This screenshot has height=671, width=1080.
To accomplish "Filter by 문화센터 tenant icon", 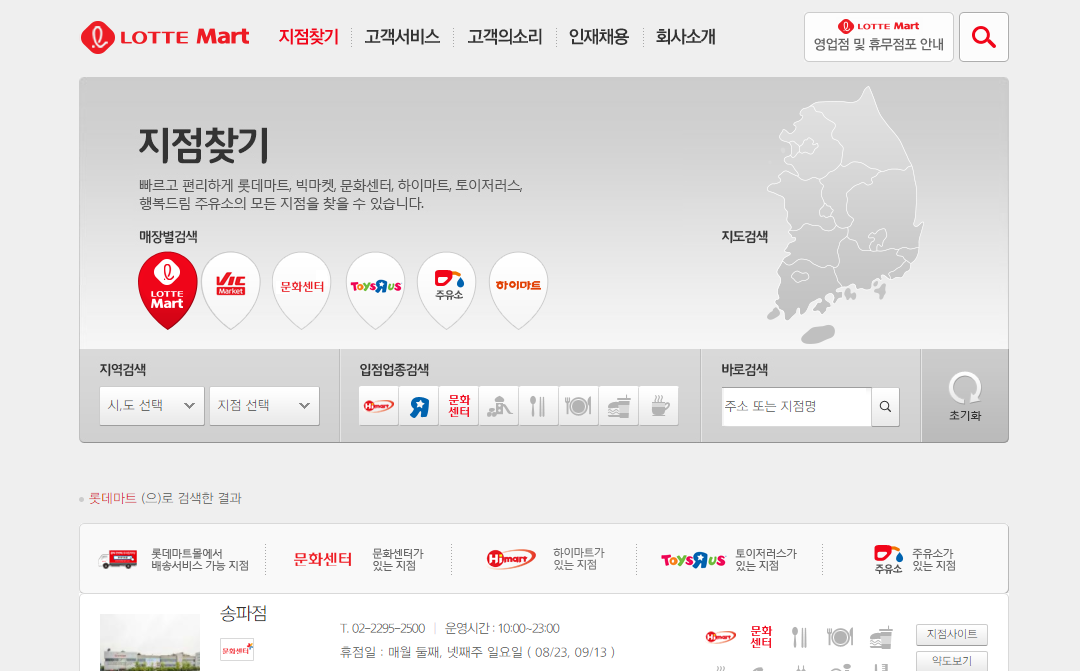I will click(459, 406).
